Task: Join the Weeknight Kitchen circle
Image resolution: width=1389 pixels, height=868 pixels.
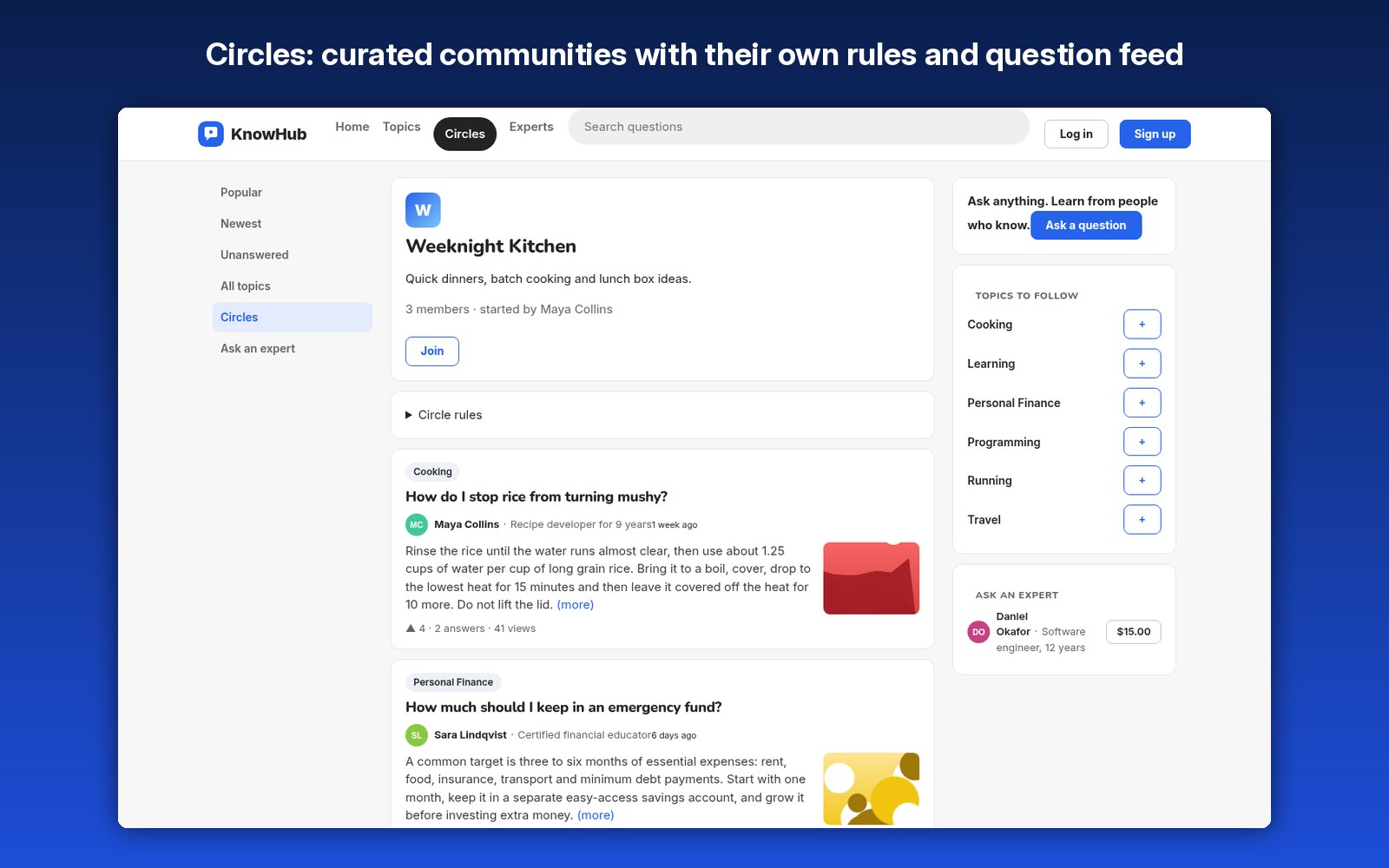Action: tap(432, 351)
